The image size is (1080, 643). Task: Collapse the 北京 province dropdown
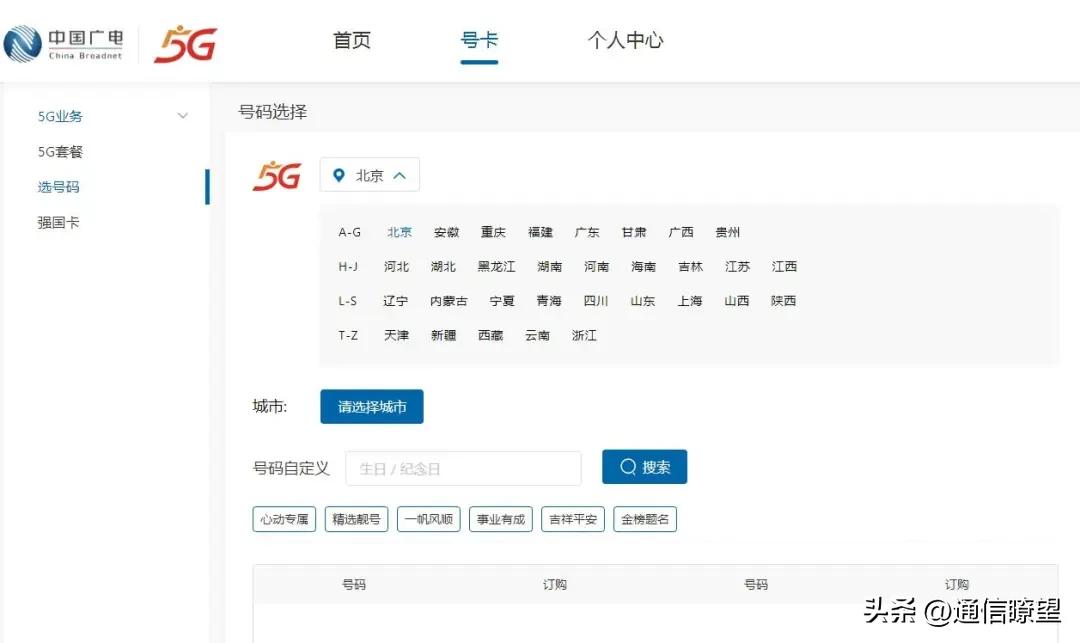click(x=399, y=174)
